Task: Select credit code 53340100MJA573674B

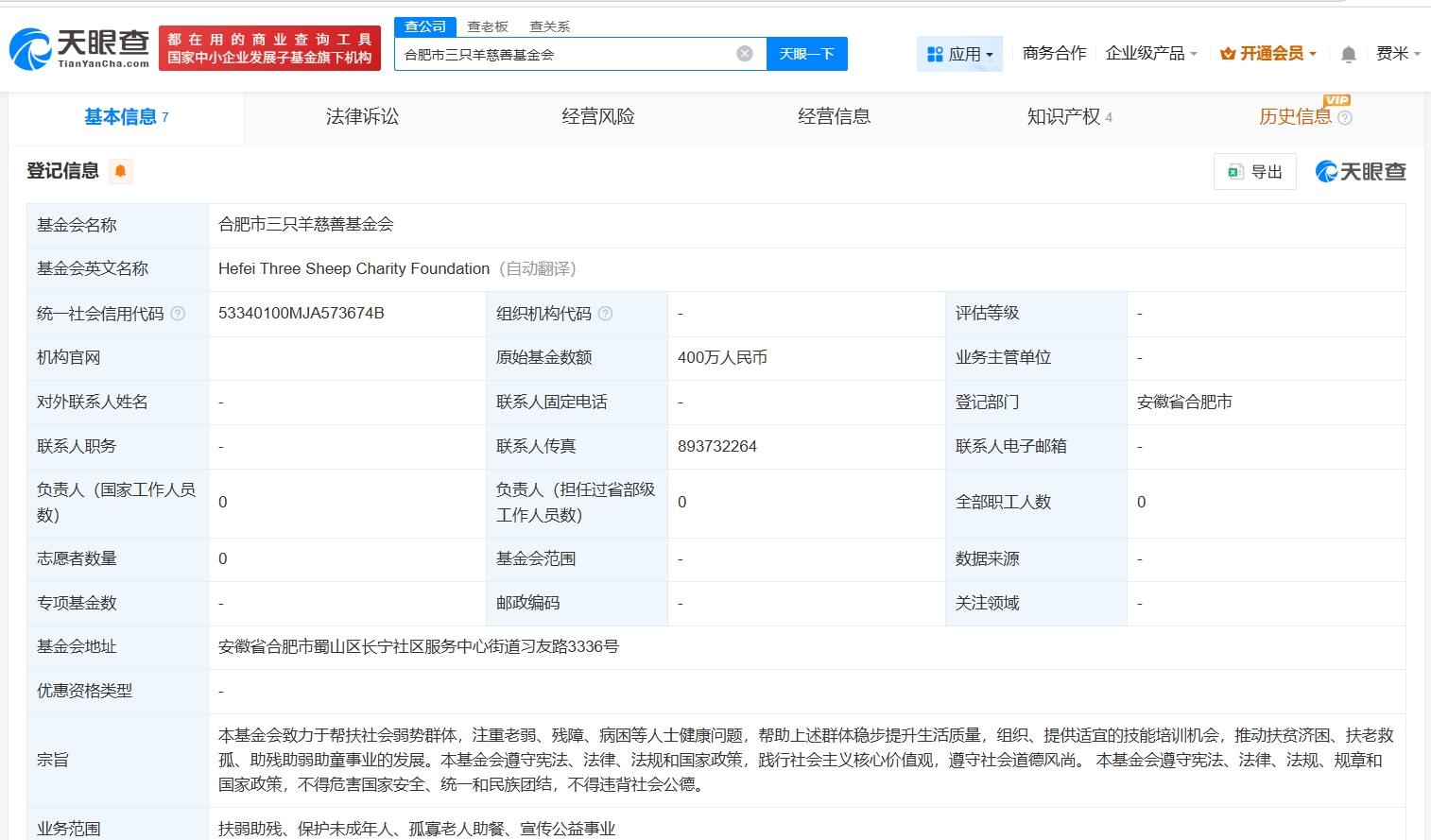Action: [x=301, y=314]
